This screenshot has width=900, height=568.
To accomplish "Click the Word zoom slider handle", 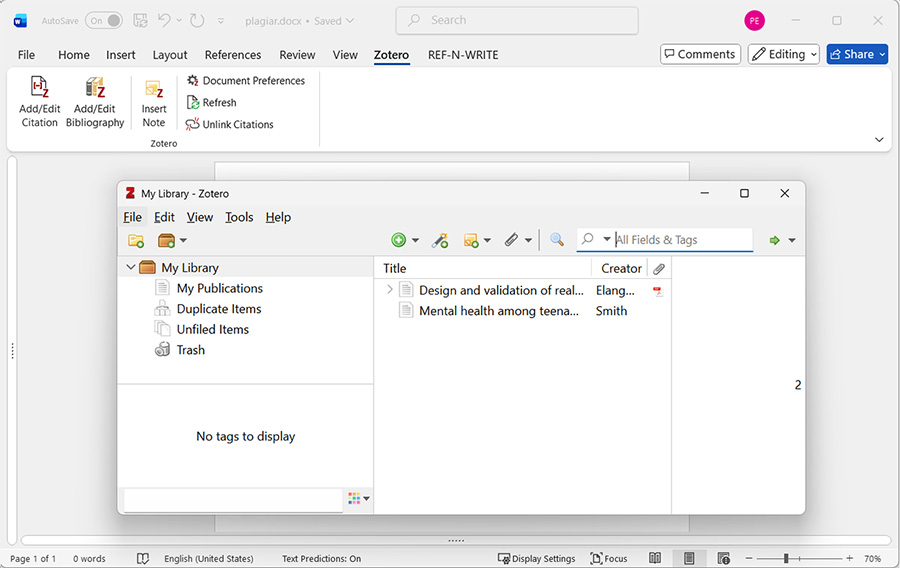I will click(786, 558).
